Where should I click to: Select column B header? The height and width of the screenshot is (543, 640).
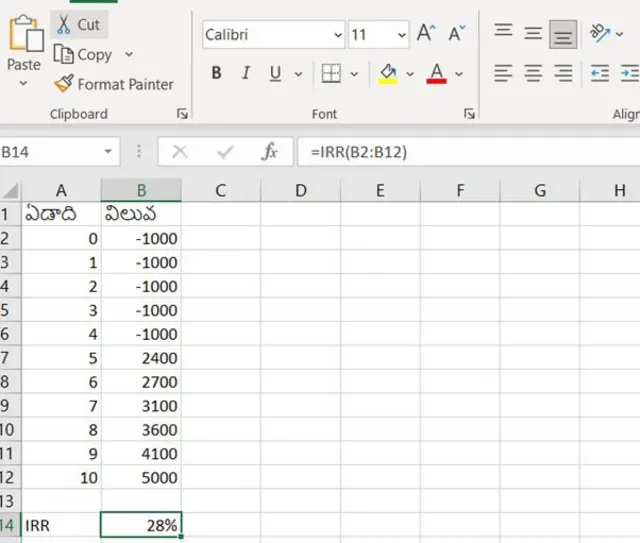pyautogui.click(x=141, y=190)
